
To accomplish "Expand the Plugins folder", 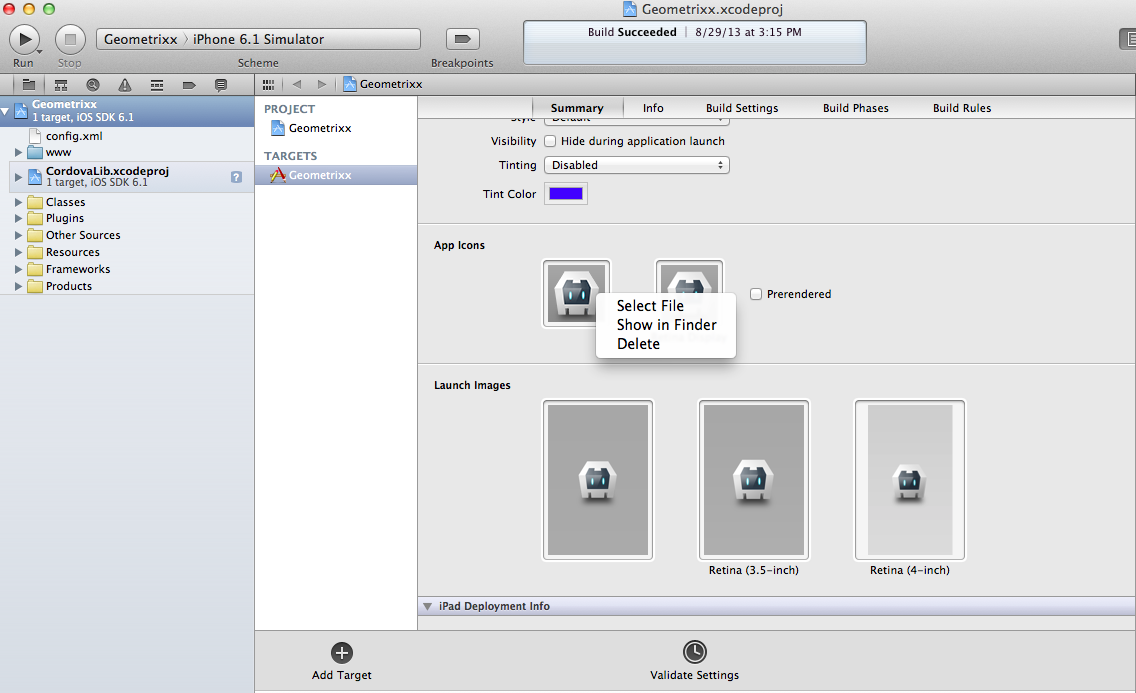I will 18,218.
